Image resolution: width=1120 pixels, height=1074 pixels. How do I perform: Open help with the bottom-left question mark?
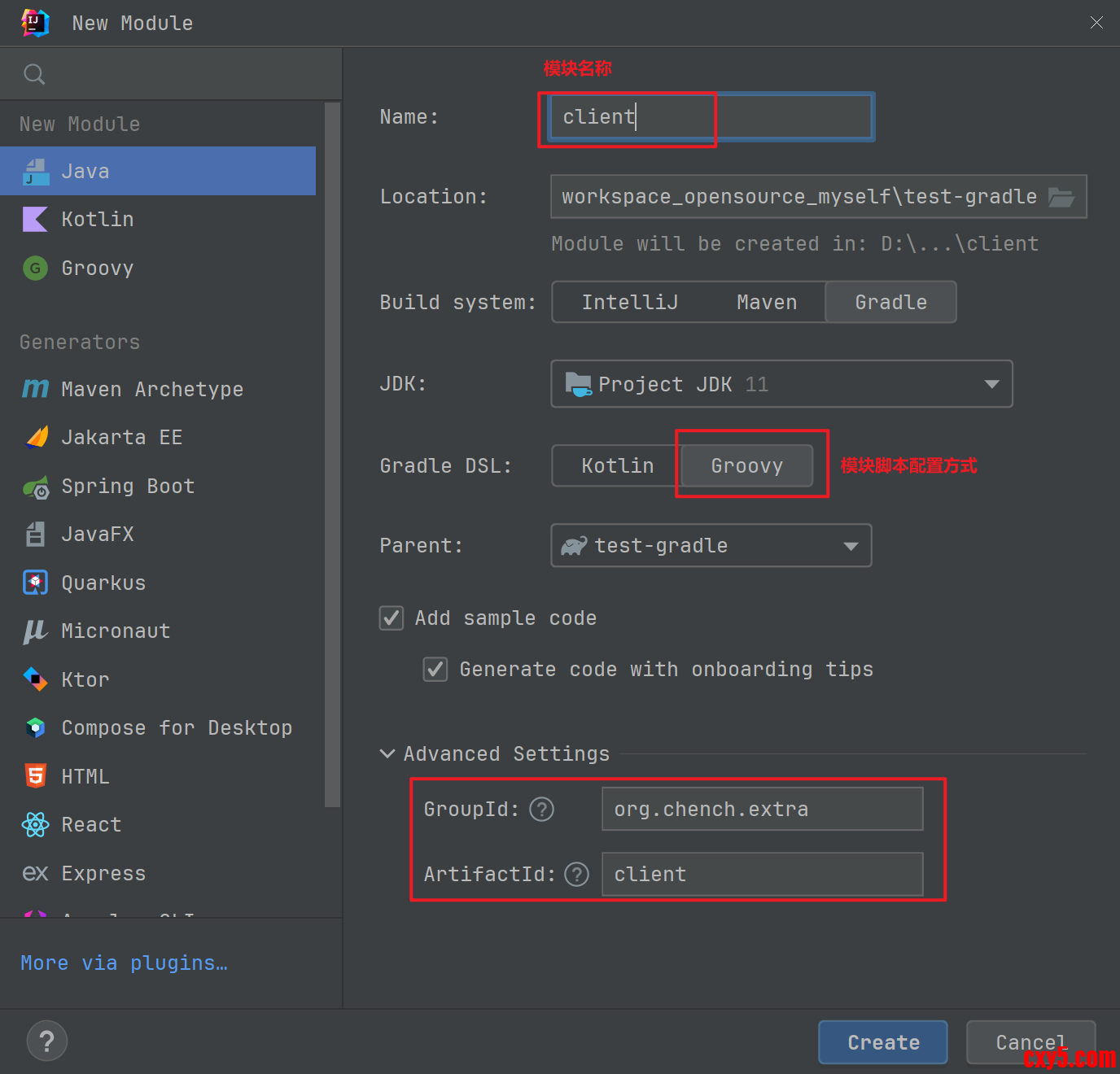[47, 1041]
